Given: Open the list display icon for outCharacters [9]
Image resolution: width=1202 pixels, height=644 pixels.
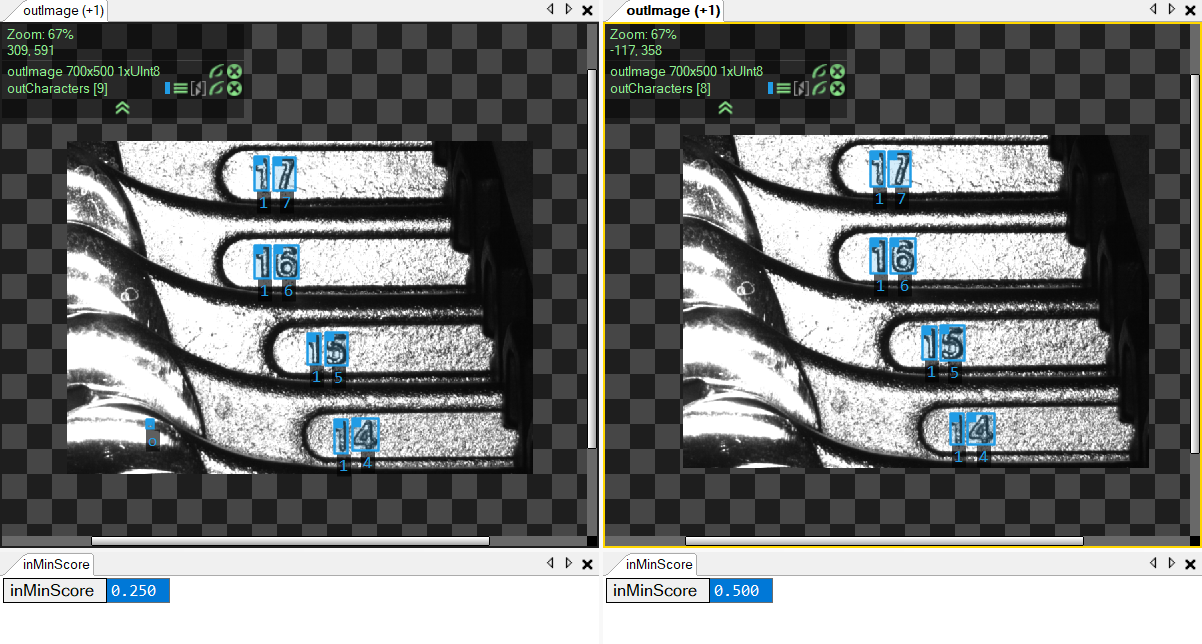Looking at the screenshot, I should (181, 88).
